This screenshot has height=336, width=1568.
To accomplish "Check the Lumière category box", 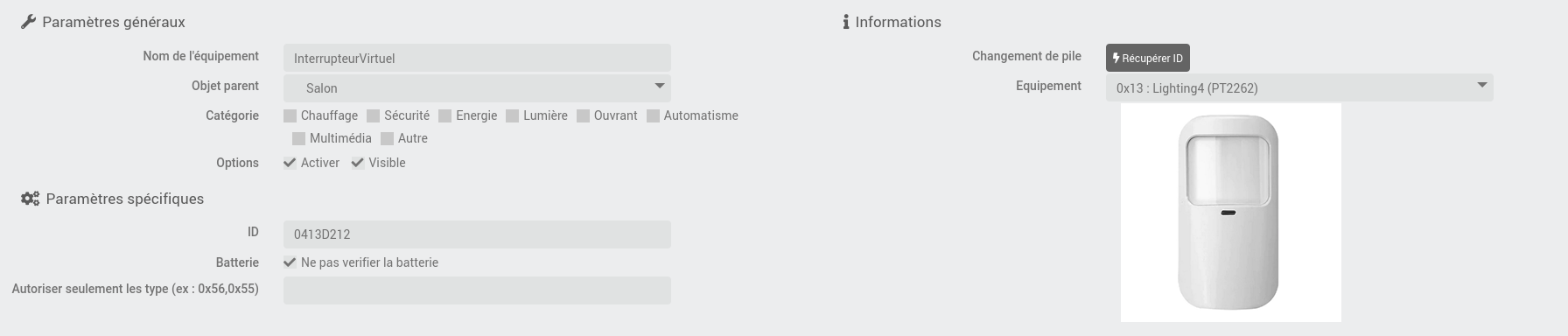I will [x=513, y=115].
